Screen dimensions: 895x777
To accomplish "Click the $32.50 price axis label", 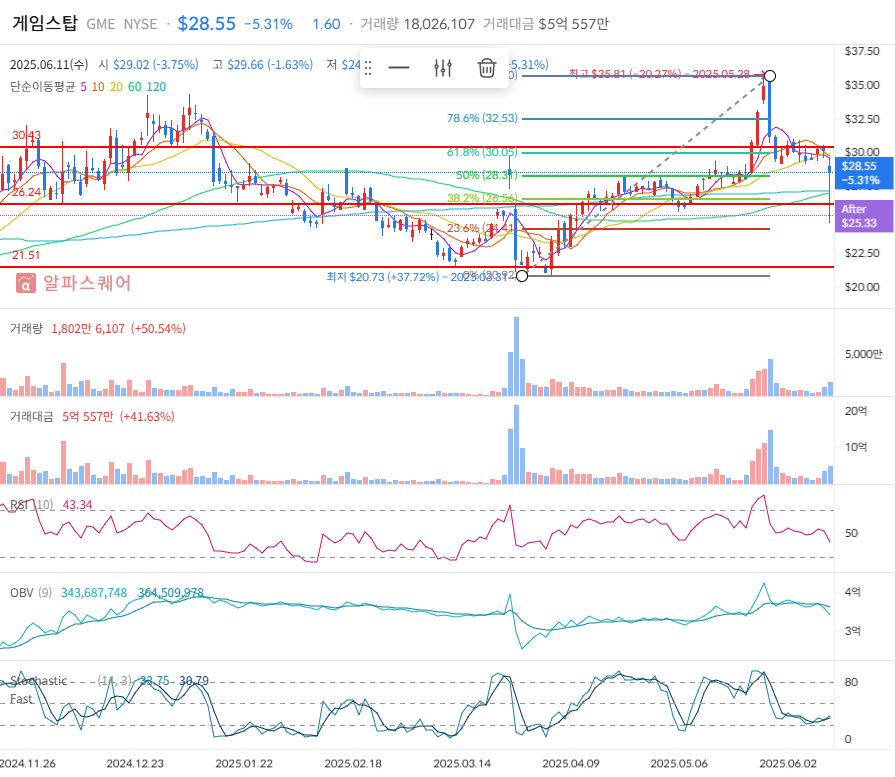I will click(x=862, y=119).
